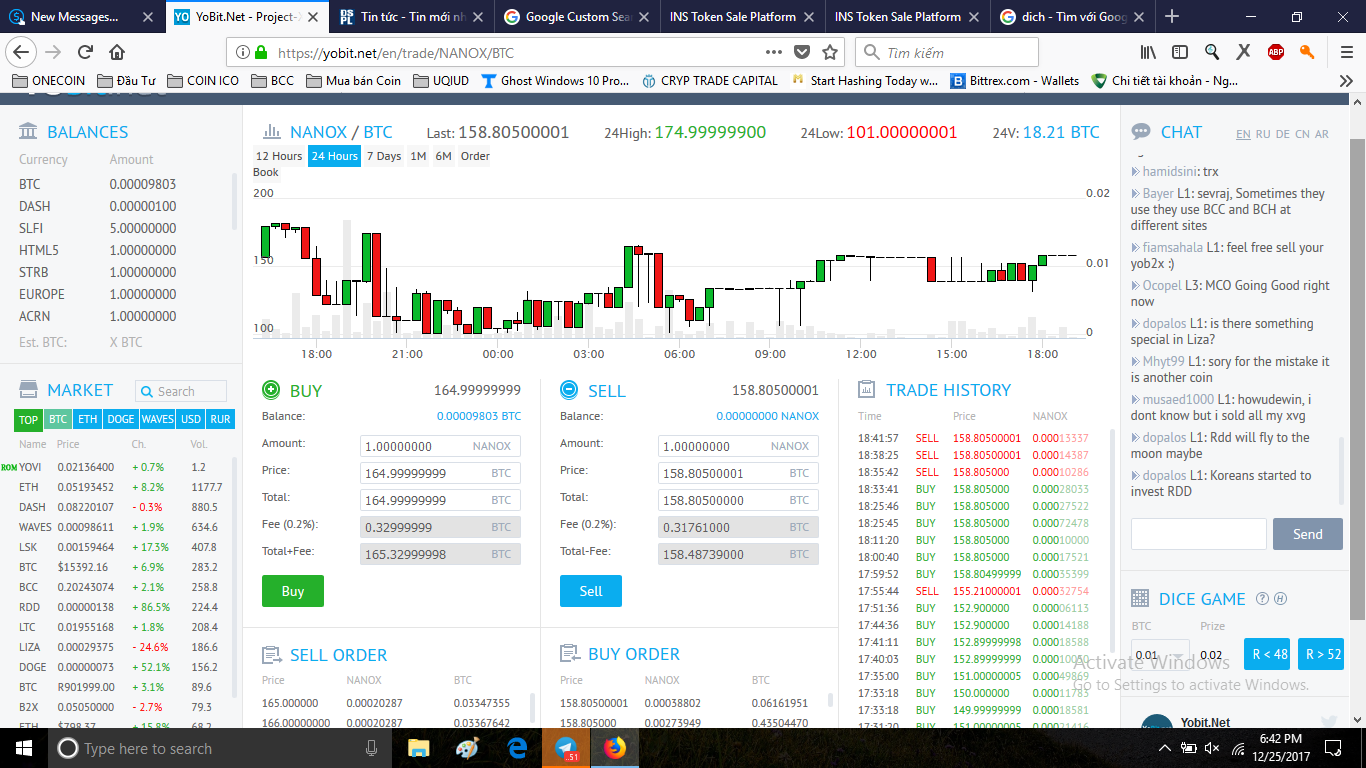Switch to the Google Custom Search browser tab

tap(578, 16)
